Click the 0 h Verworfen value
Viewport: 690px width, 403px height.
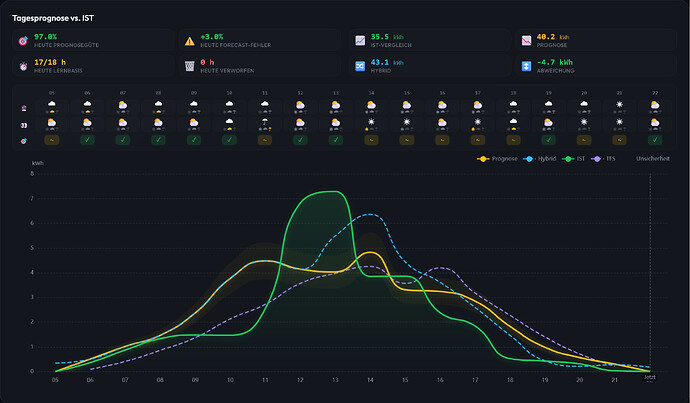207,62
